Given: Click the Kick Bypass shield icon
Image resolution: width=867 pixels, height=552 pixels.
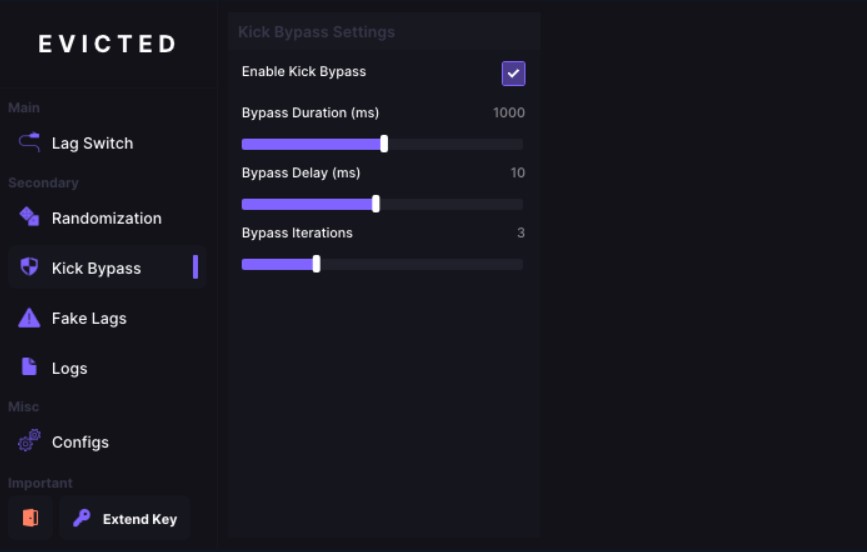Looking at the screenshot, I should click(x=29, y=267).
